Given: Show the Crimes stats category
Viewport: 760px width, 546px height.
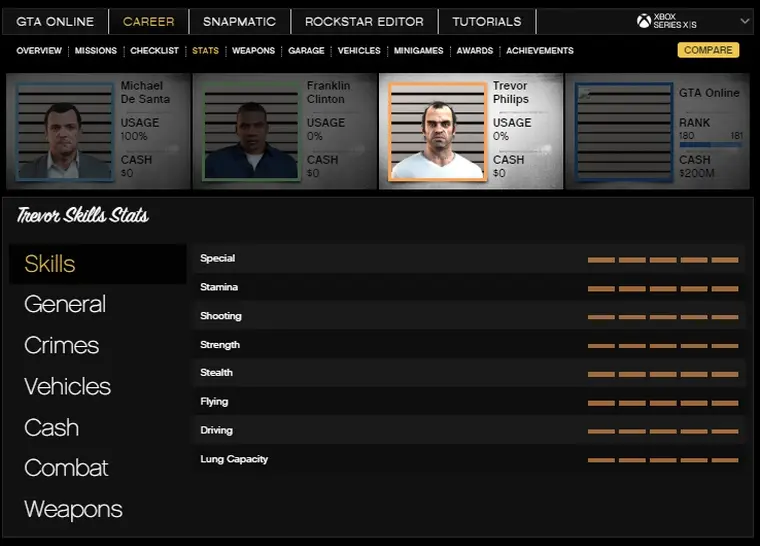Looking at the screenshot, I should [62, 345].
